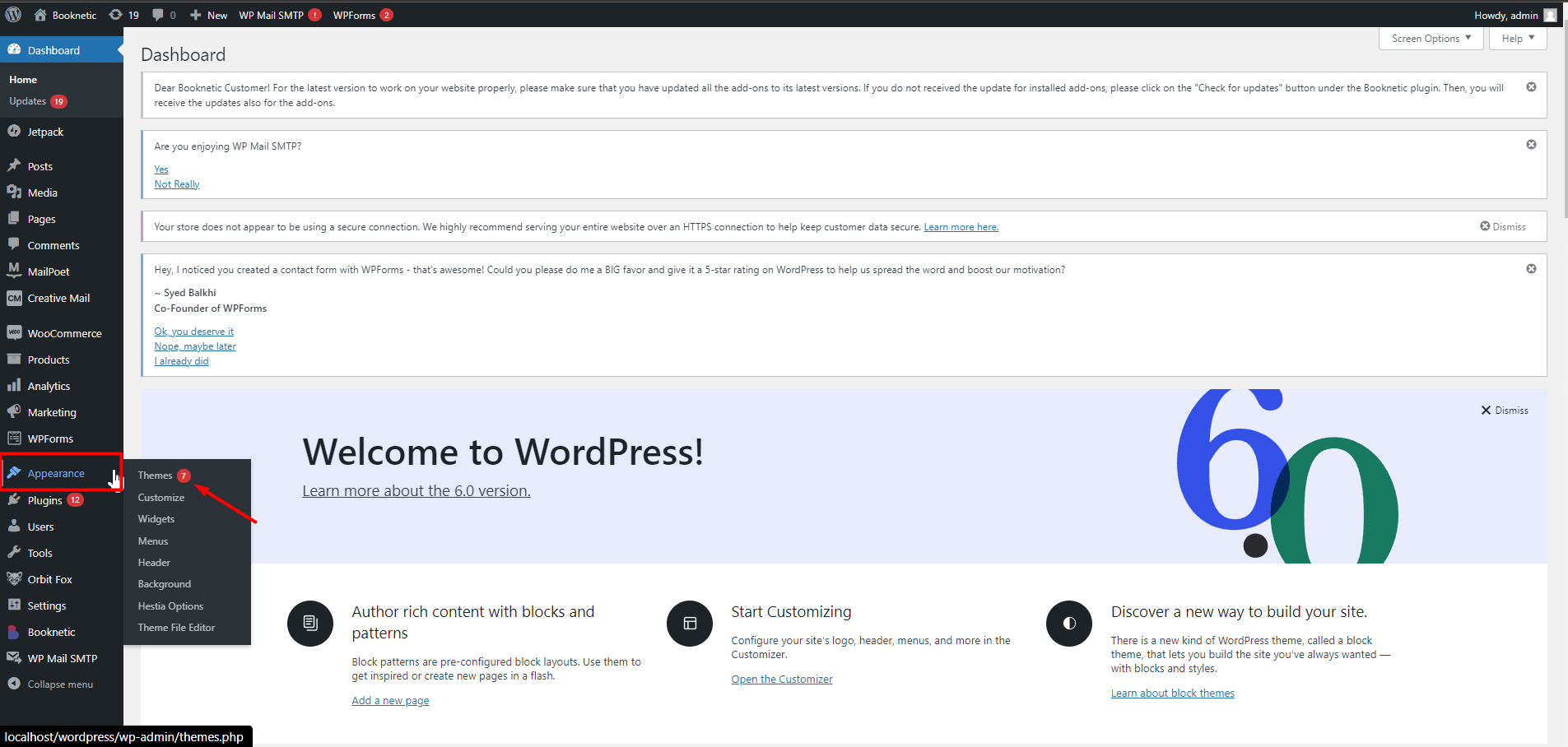Dismiss the Welcome to WordPress panel
The image size is (1568, 747).
[x=1505, y=411]
